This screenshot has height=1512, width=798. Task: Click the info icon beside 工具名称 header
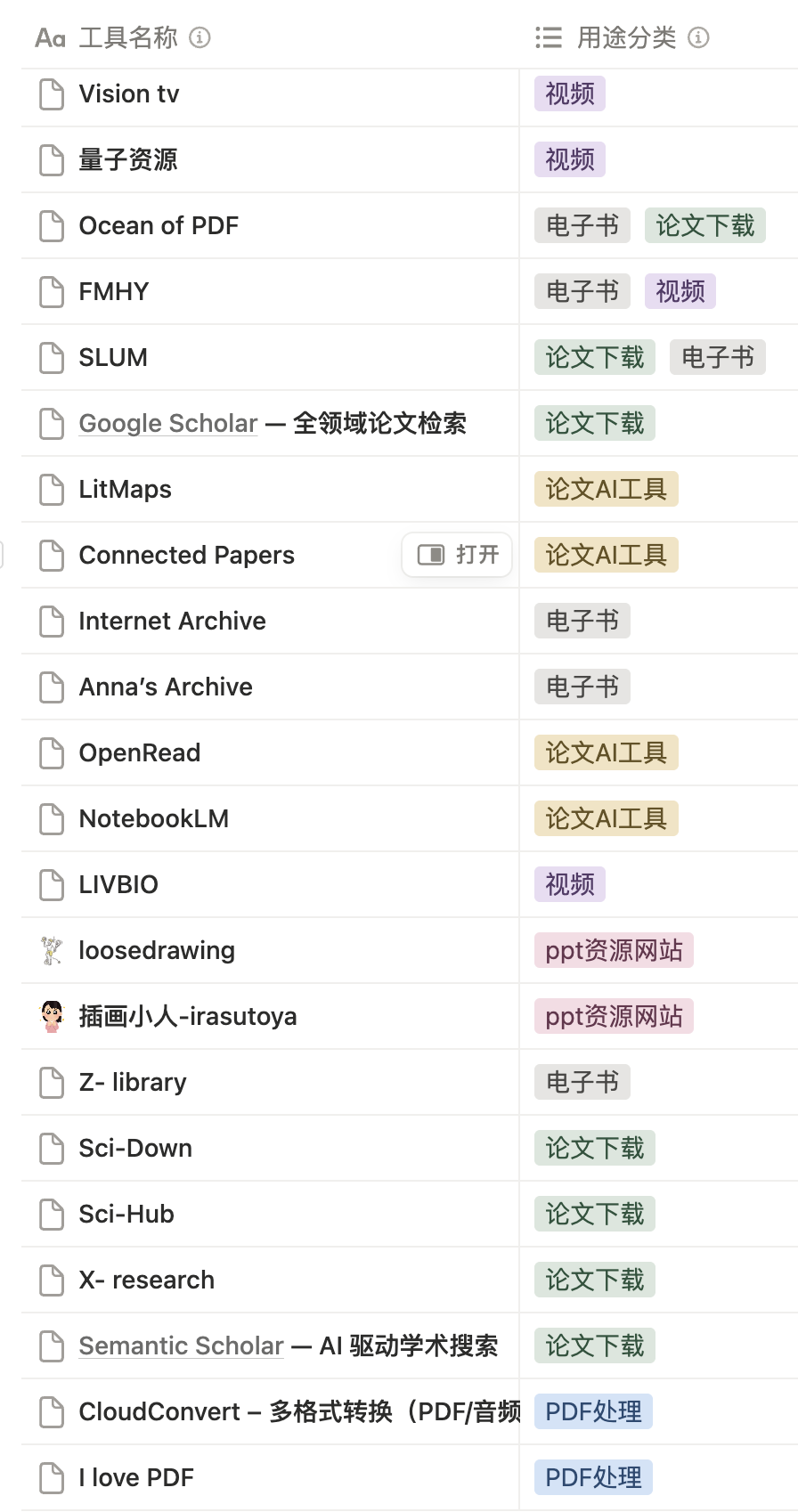pos(200,37)
